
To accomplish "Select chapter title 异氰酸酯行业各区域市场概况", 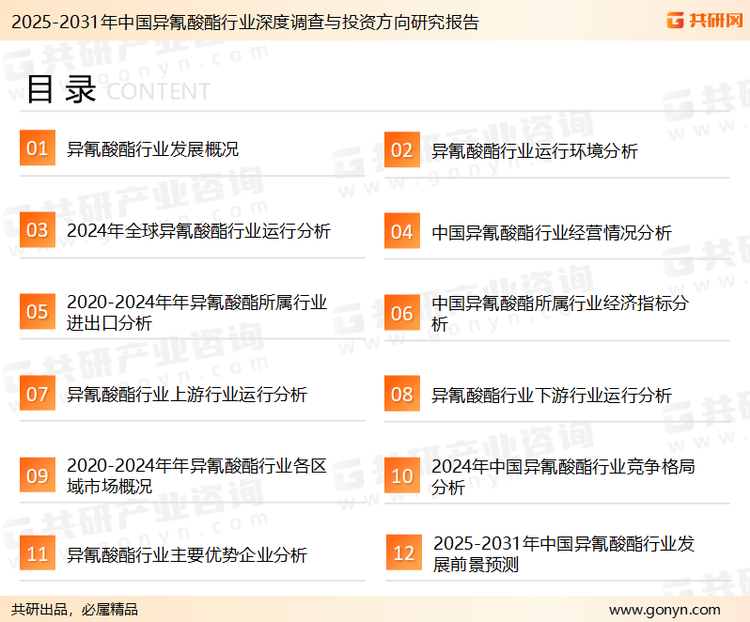I will 197,476.
